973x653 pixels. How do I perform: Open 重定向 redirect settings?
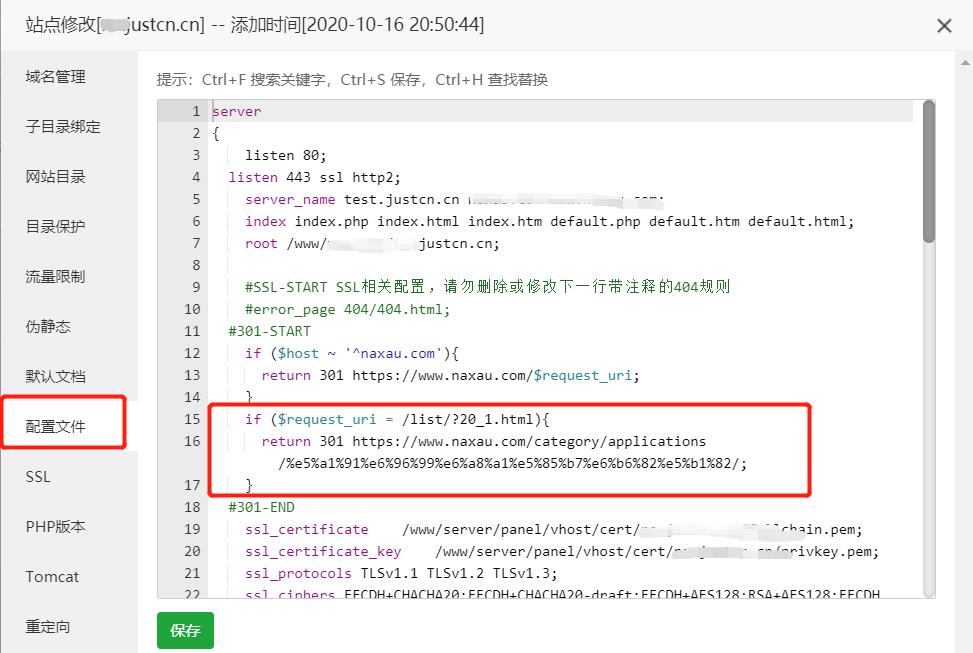(x=49, y=627)
